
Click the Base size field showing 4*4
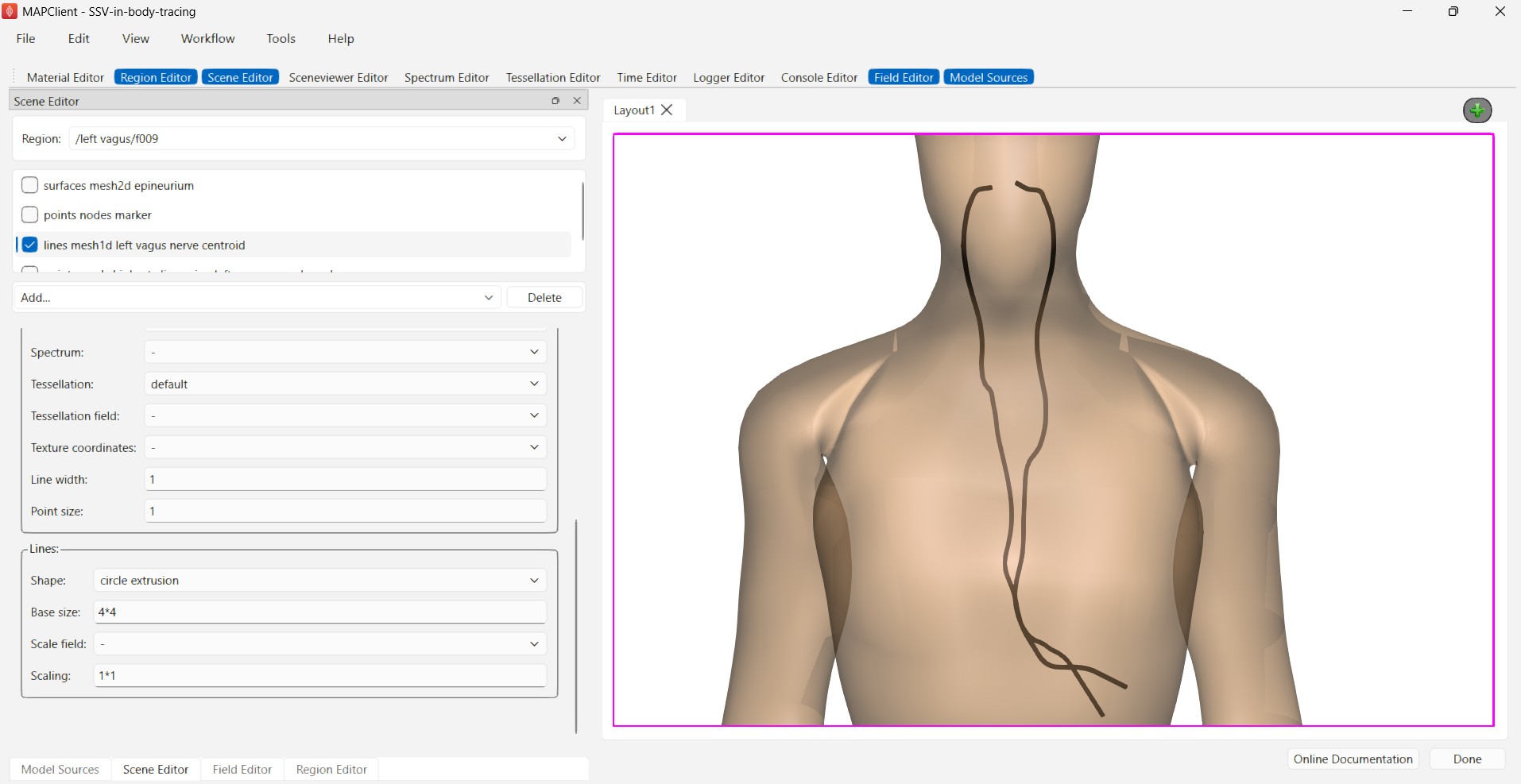[319, 612]
